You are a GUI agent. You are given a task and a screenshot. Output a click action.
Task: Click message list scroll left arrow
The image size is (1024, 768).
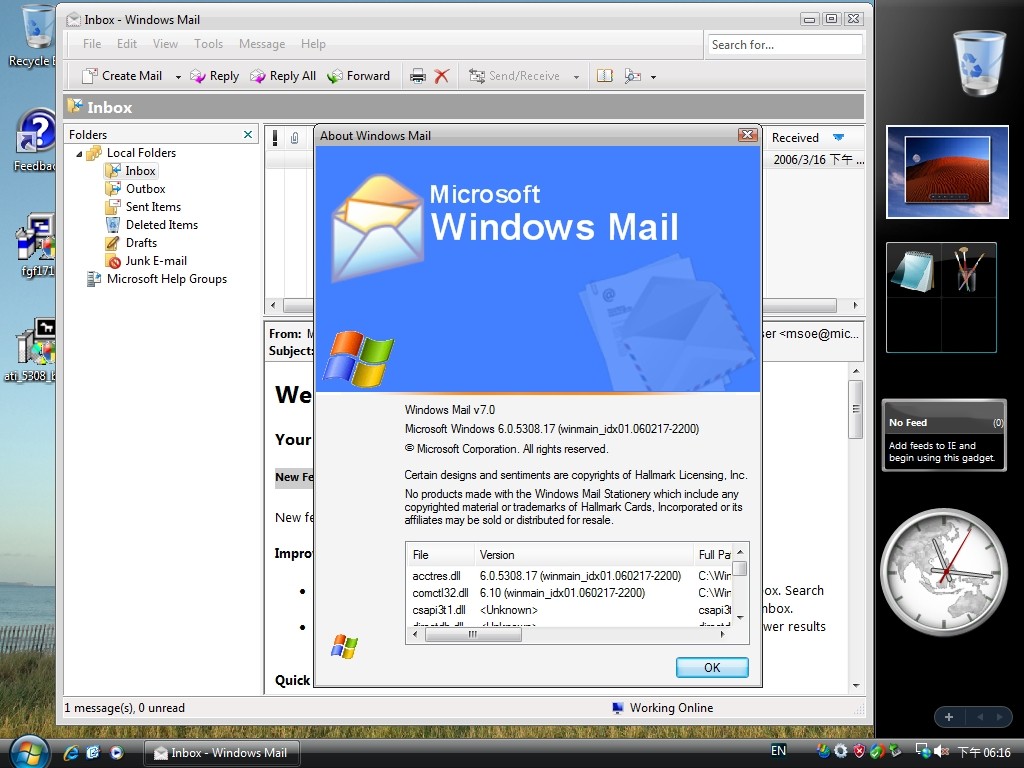[x=273, y=306]
